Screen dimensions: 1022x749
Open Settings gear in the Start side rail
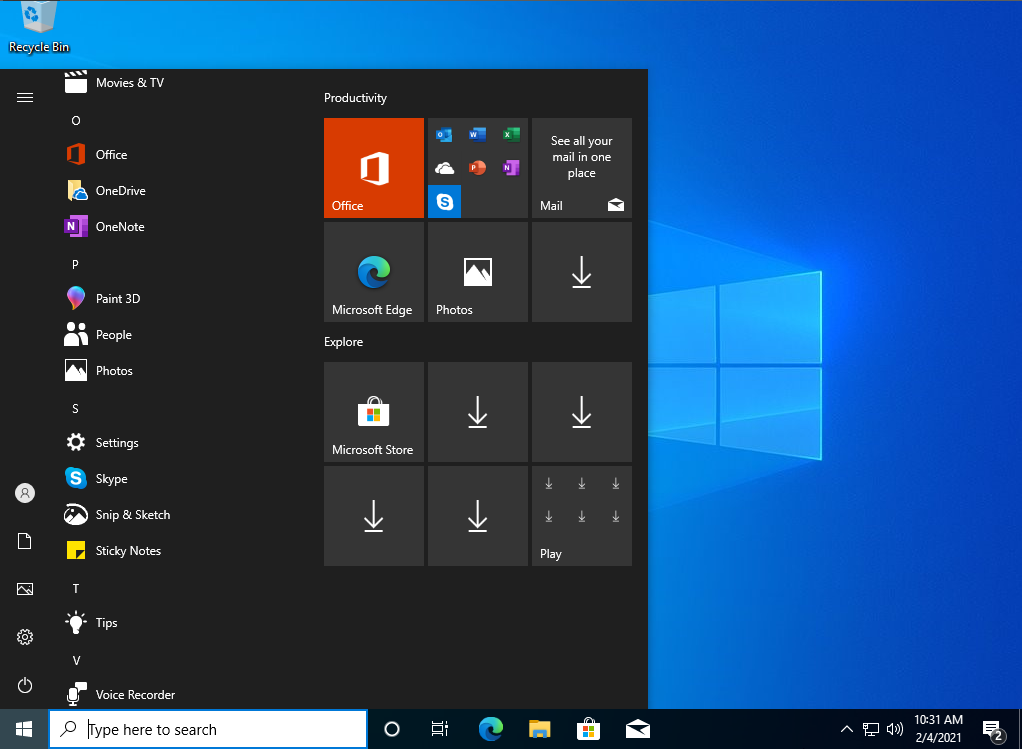pyautogui.click(x=25, y=637)
